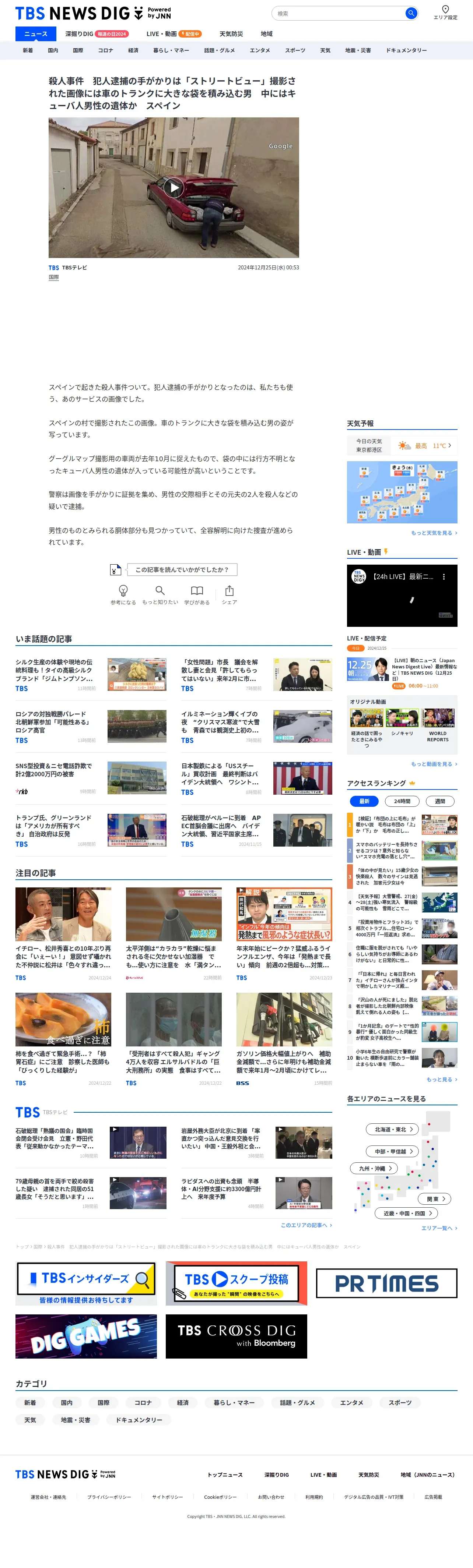Open the three-dot menu on the 24h LIVE video
Screen dimensions: 473x1568
coord(444,576)
